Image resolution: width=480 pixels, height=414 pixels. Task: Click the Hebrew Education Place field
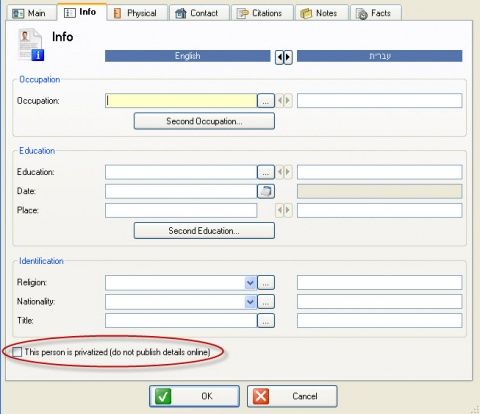(x=380, y=211)
